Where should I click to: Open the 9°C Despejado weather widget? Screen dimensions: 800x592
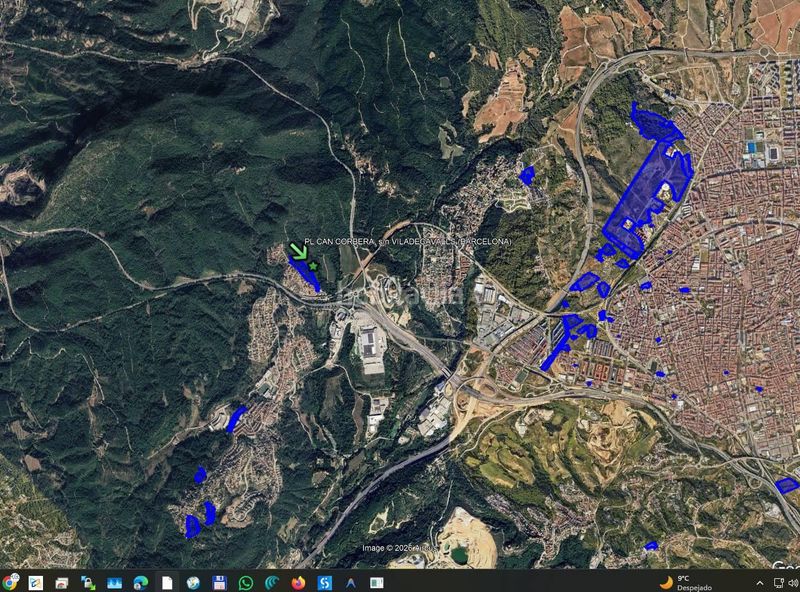click(686, 583)
